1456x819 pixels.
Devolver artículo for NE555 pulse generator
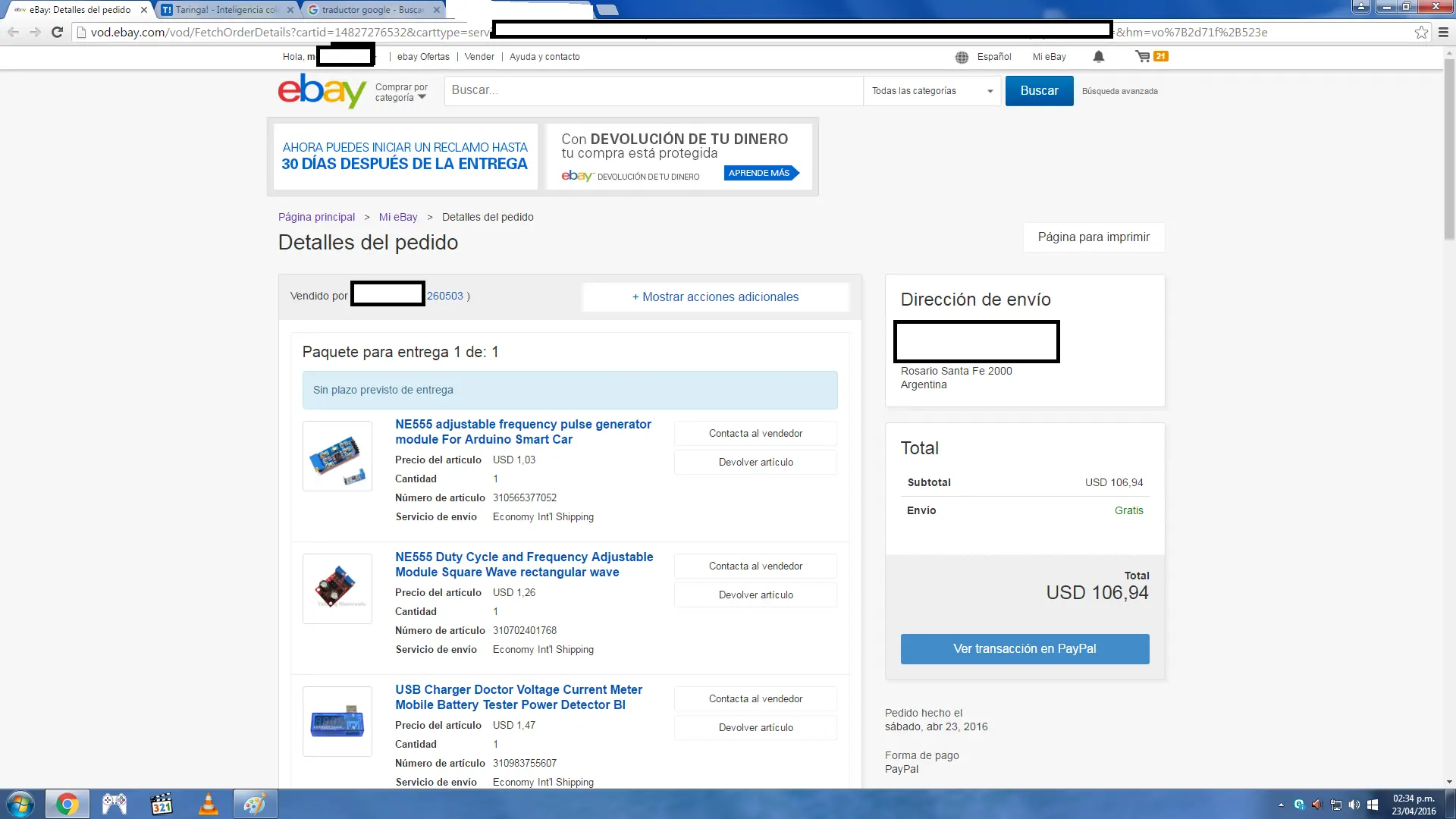pyautogui.click(x=755, y=463)
